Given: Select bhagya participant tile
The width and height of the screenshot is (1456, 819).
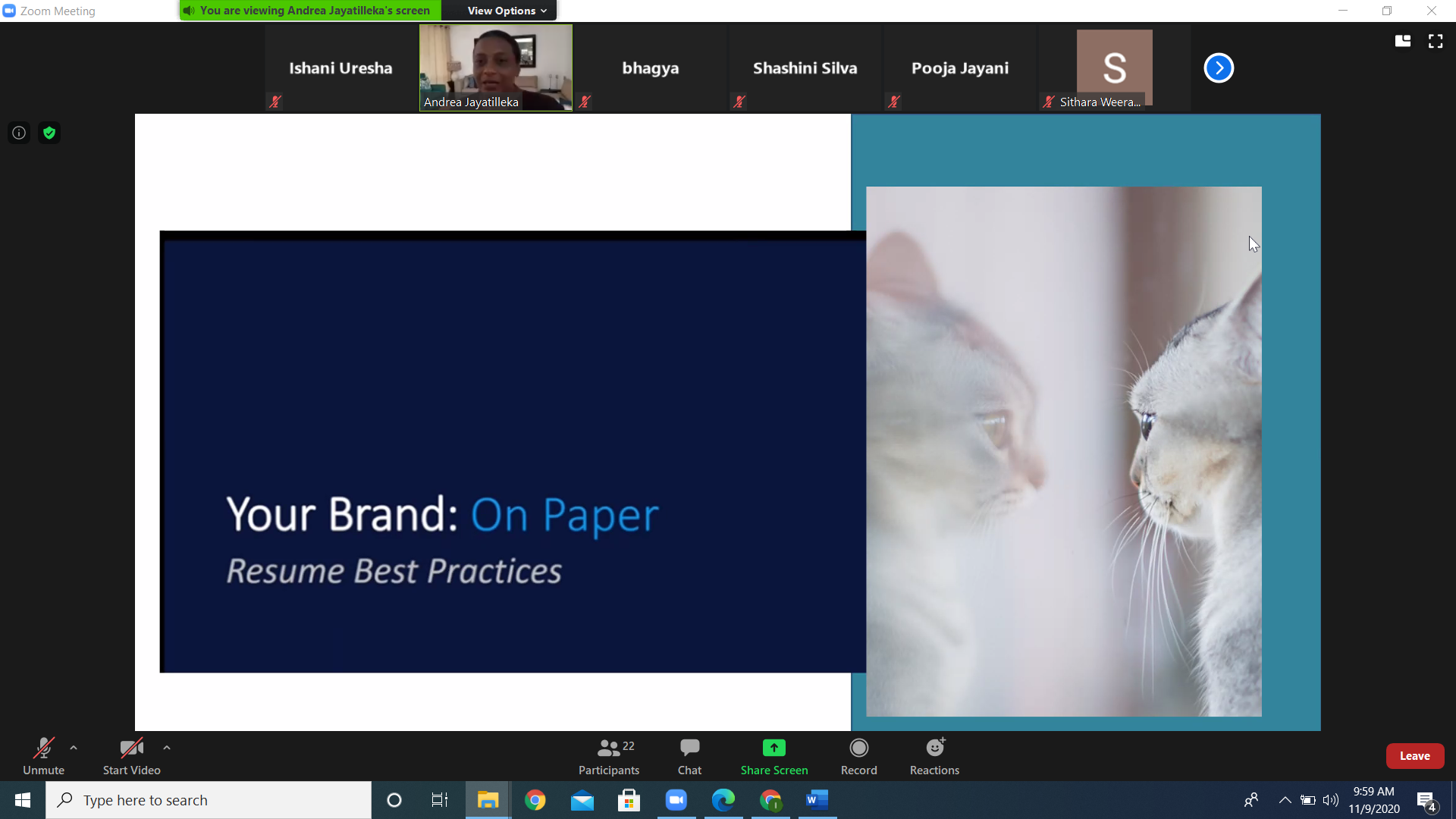Looking at the screenshot, I should (x=650, y=68).
